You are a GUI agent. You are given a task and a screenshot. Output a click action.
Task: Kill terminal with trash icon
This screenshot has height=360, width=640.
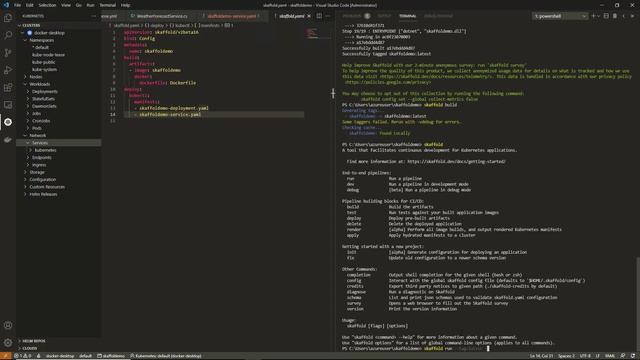615,16
